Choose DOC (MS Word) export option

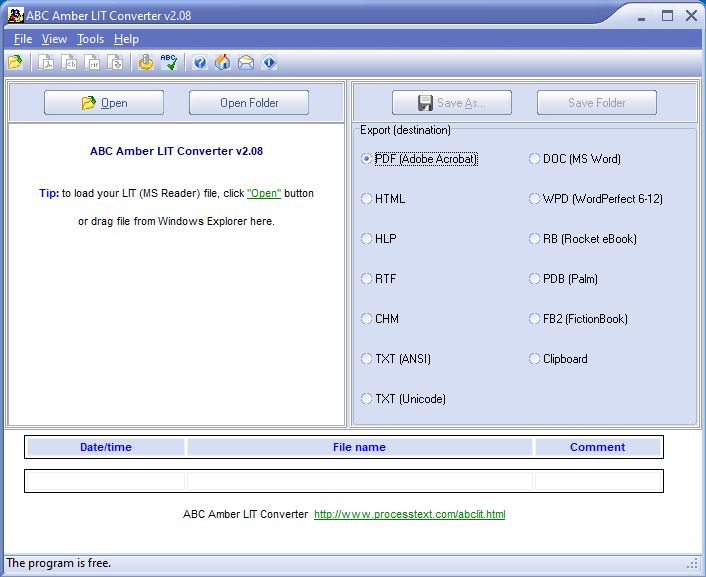coord(575,159)
